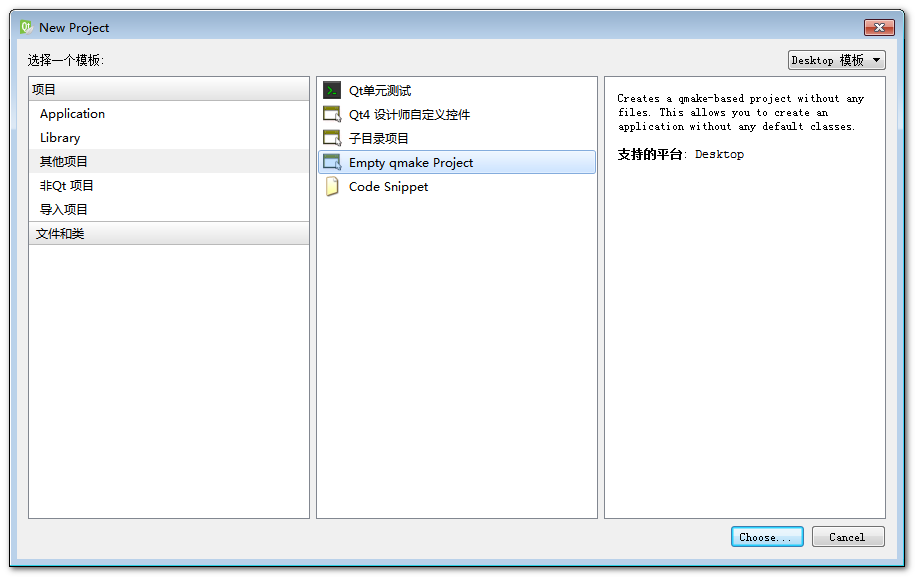Click the Choose... button
Viewport: 915px width, 577px height.
(767, 537)
